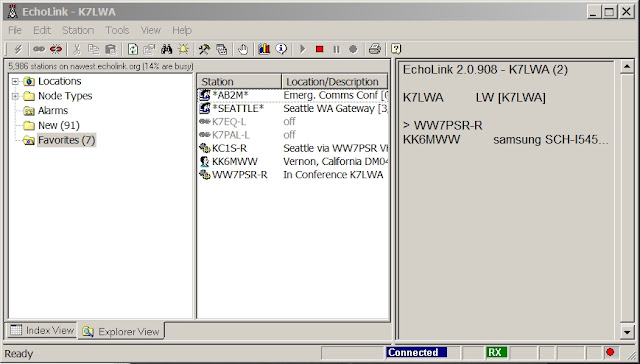640x364 pixels.
Task: Toggle the red record indicator in status bar
Action: pos(610,352)
